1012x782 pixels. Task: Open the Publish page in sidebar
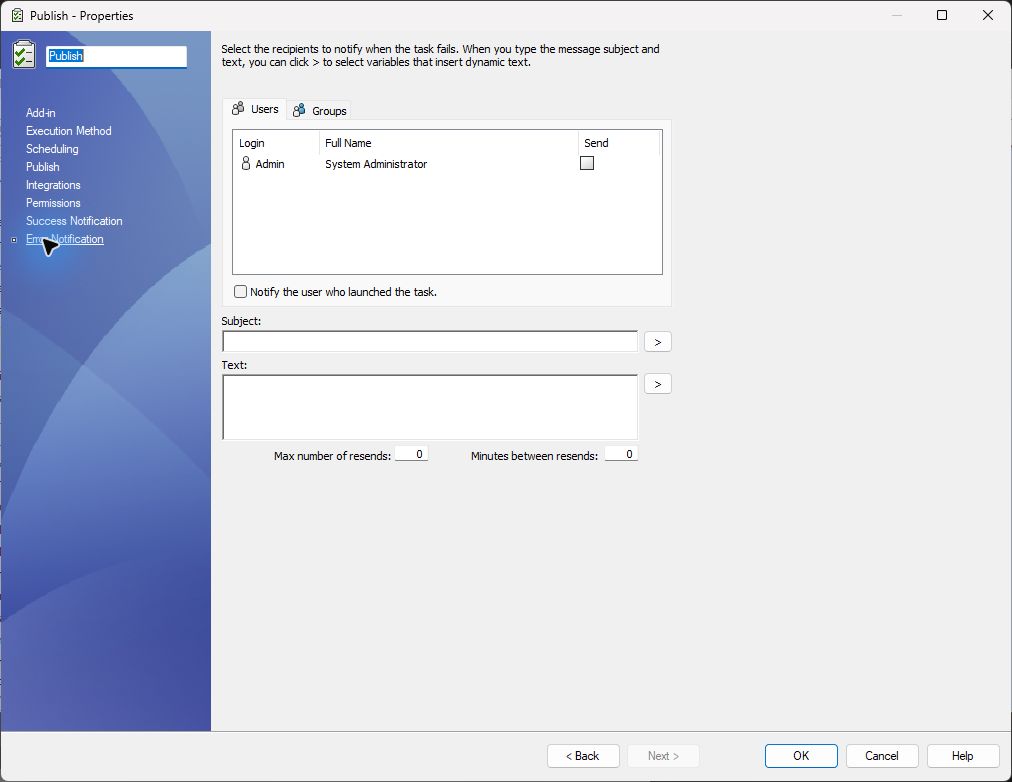point(43,167)
